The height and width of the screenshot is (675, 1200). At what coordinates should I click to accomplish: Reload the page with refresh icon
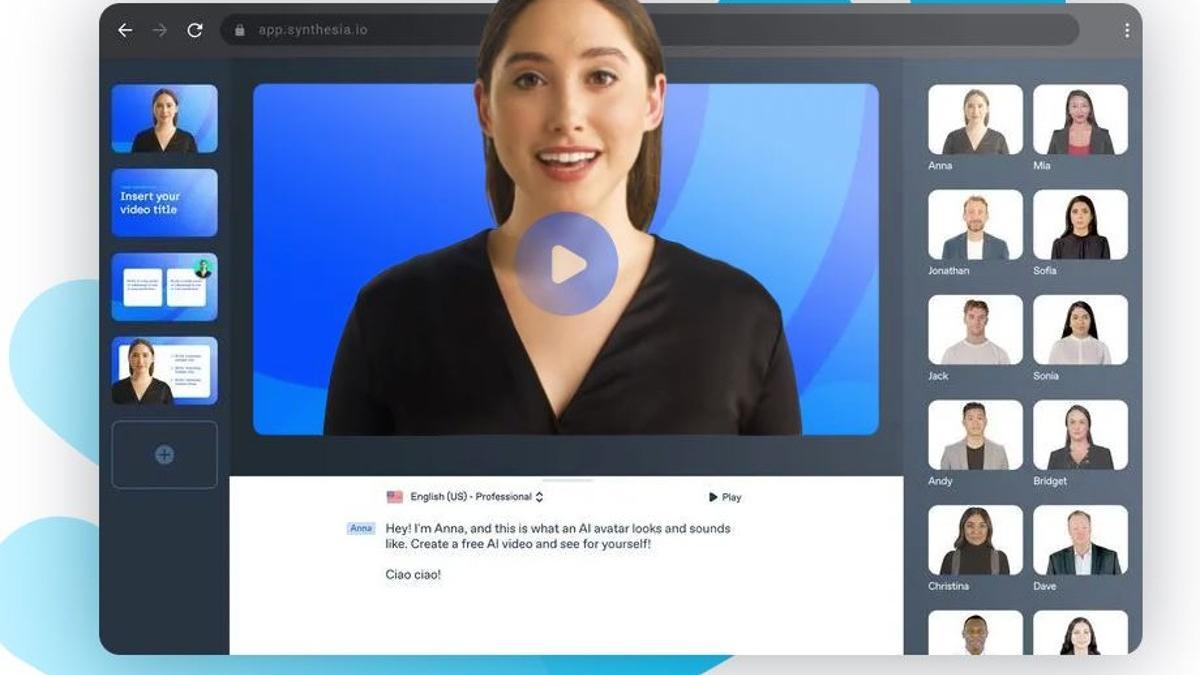(x=195, y=30)
